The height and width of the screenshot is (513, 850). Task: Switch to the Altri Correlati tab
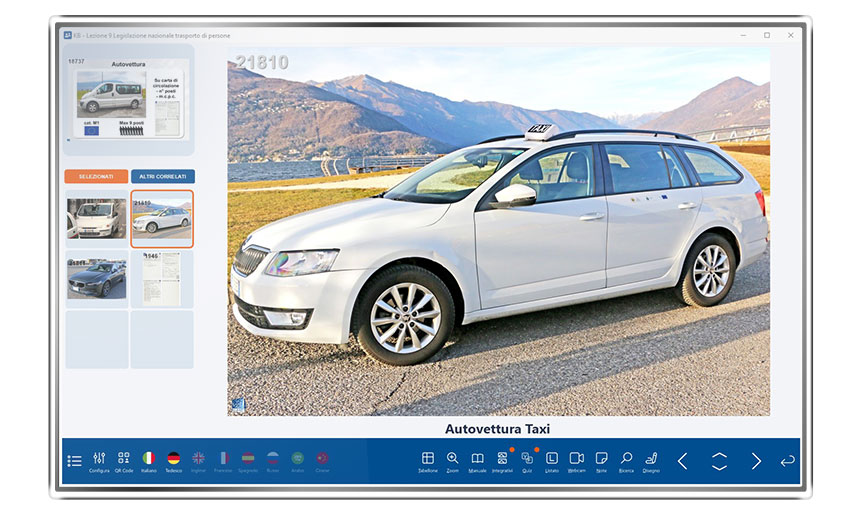point(162,176)
